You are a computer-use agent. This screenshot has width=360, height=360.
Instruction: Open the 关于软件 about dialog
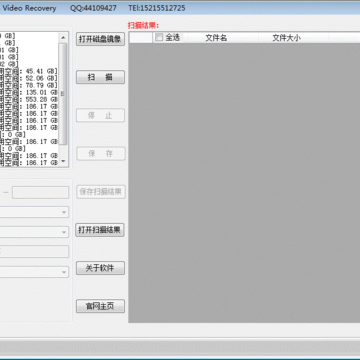(x=100, y=268)
